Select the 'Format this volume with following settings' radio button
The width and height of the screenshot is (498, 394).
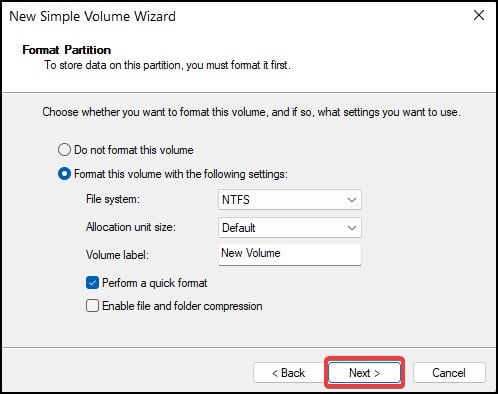tap(64, 174)
